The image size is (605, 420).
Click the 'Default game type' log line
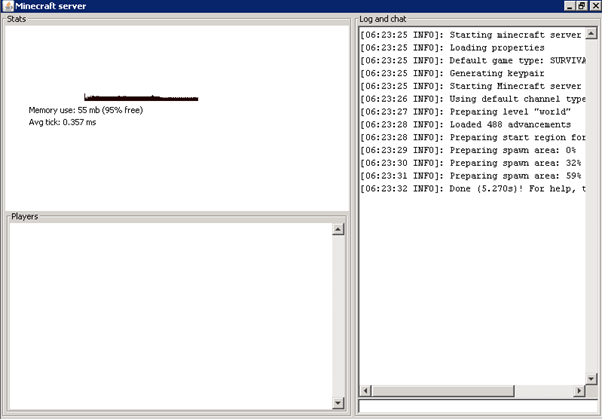coord(473,61)
